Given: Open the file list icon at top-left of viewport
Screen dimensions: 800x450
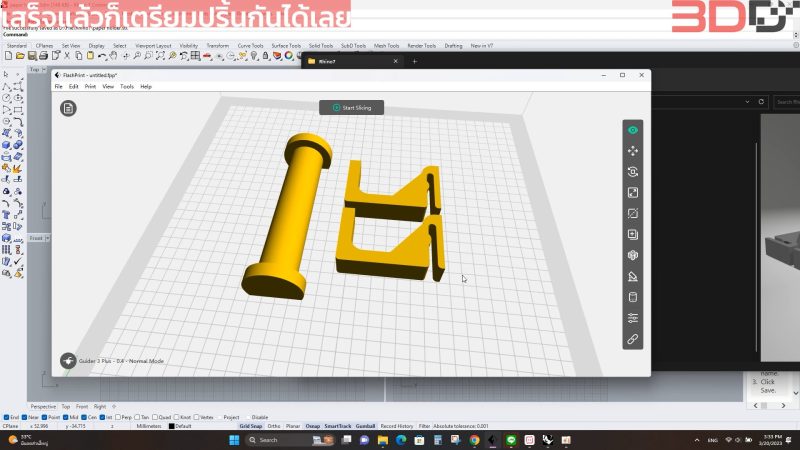Looking at the screenshot, I should [x=68, y=108].
